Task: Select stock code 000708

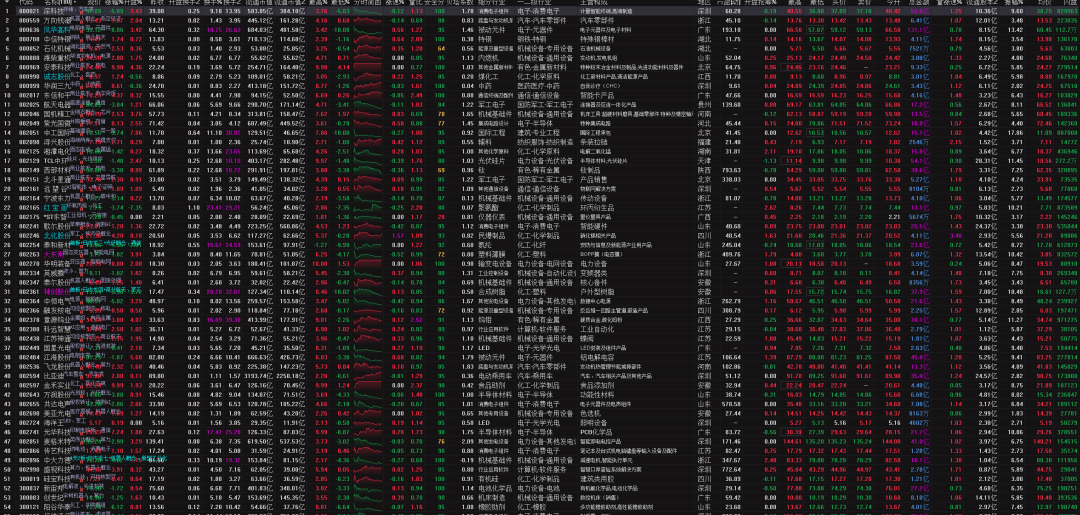Action: [29, 39]
